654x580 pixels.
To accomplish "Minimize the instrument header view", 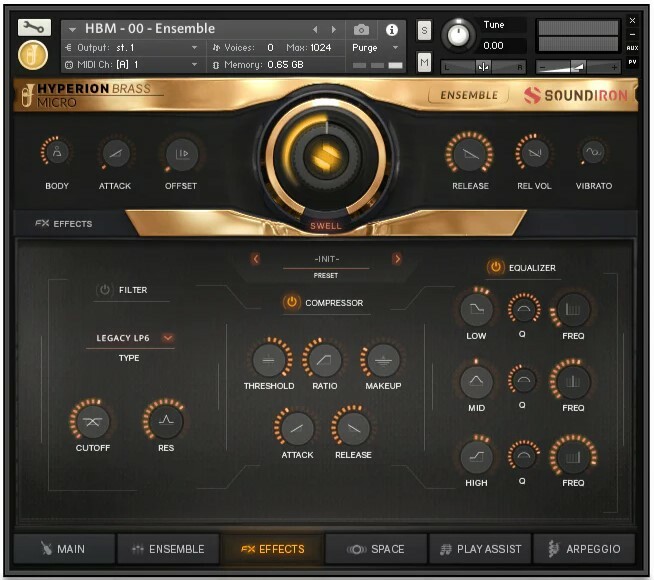I will coord(632,34).
